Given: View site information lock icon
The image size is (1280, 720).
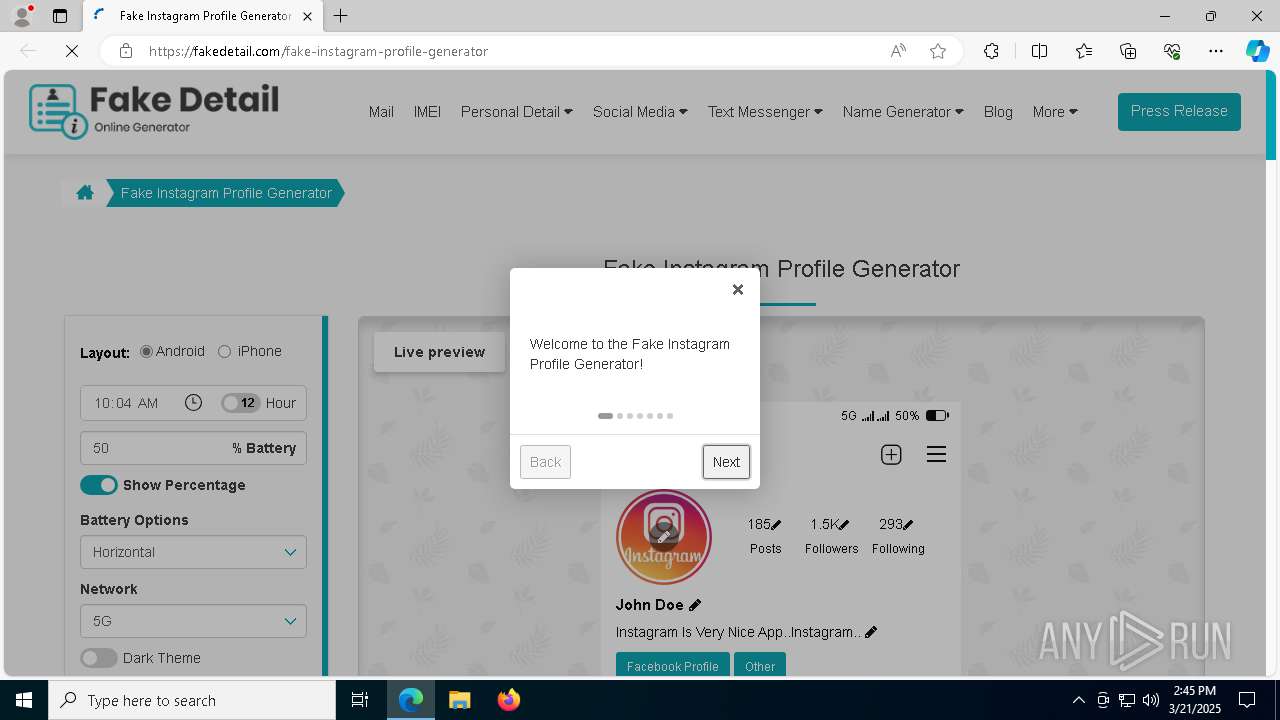Looking at the screenshot, I should [125, 51].
